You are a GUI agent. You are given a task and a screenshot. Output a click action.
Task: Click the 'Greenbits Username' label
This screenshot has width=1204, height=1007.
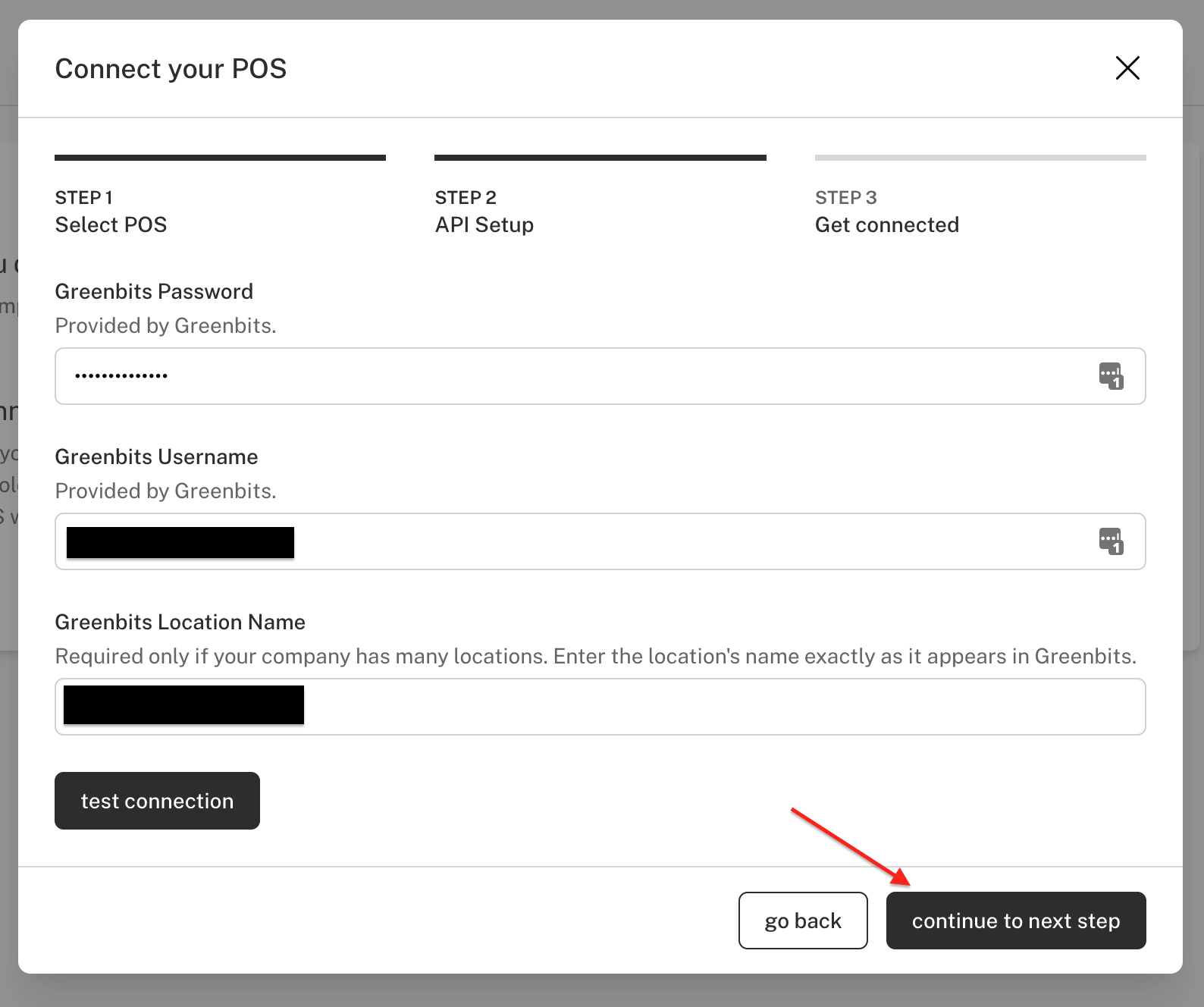pos(156,457)
